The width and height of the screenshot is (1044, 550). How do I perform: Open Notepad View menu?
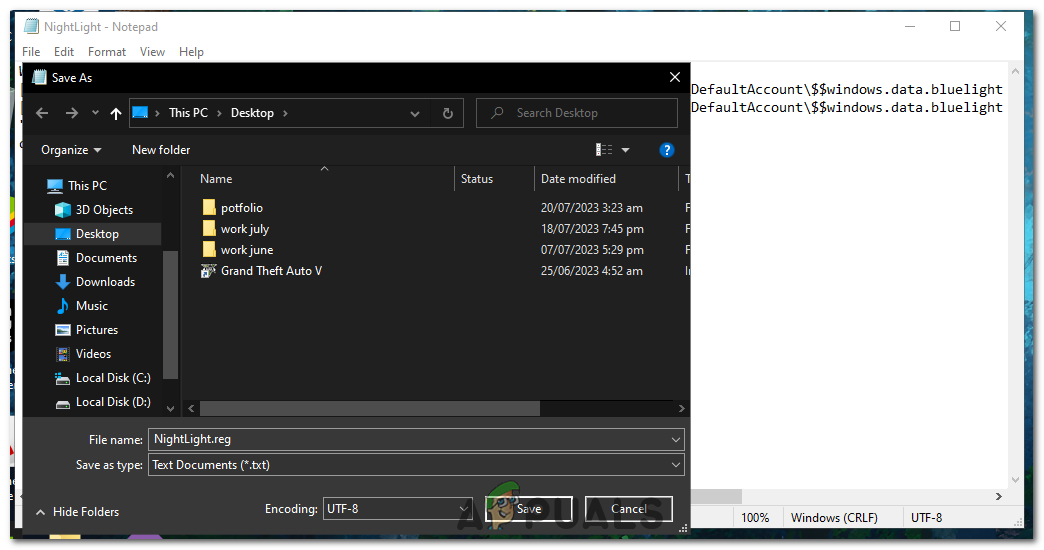(x=152, y=52)
